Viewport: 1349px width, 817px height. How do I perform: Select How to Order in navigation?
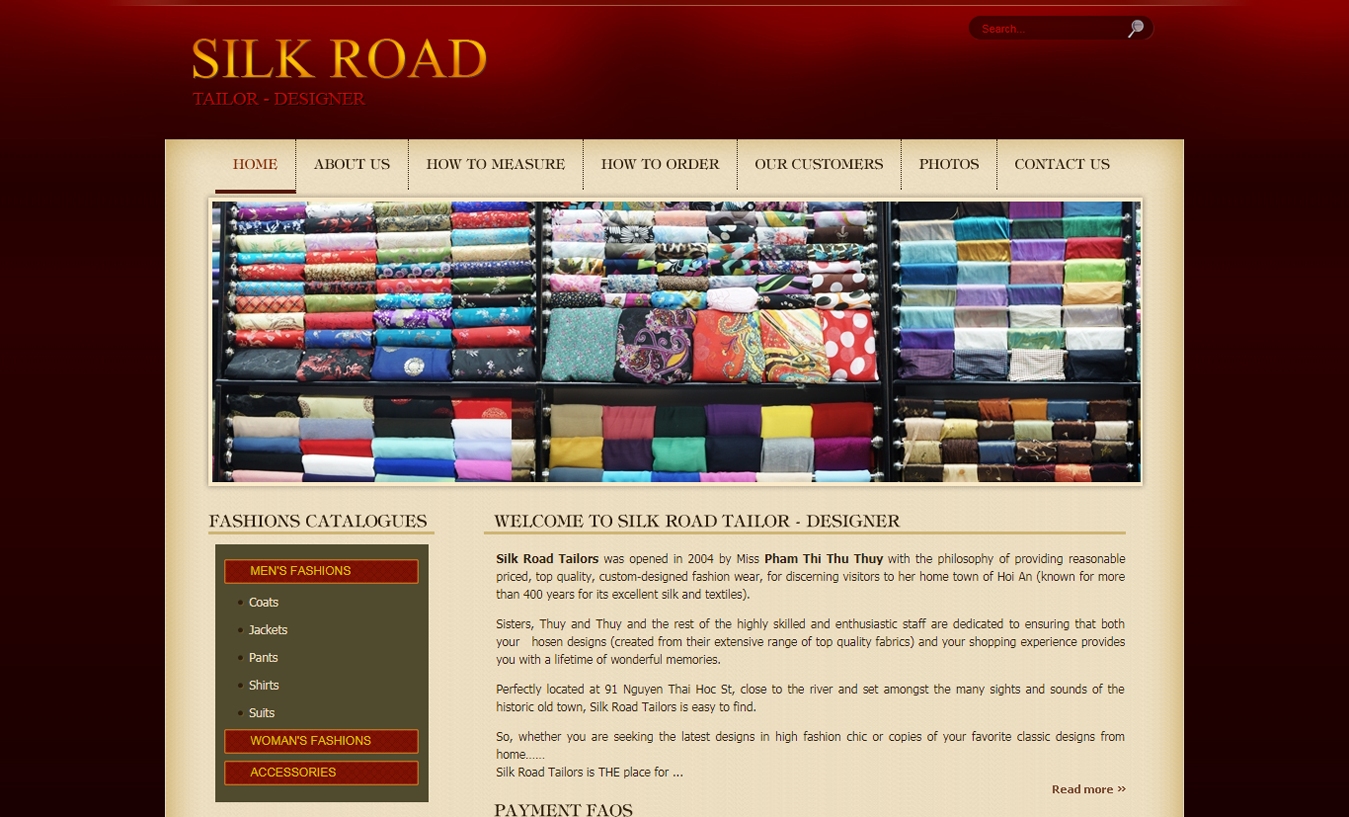coord(659,165)
